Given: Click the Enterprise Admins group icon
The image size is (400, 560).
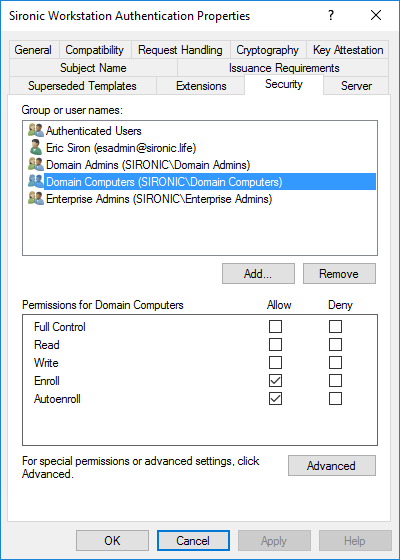Looking at the screenshot, I should 36,199.
